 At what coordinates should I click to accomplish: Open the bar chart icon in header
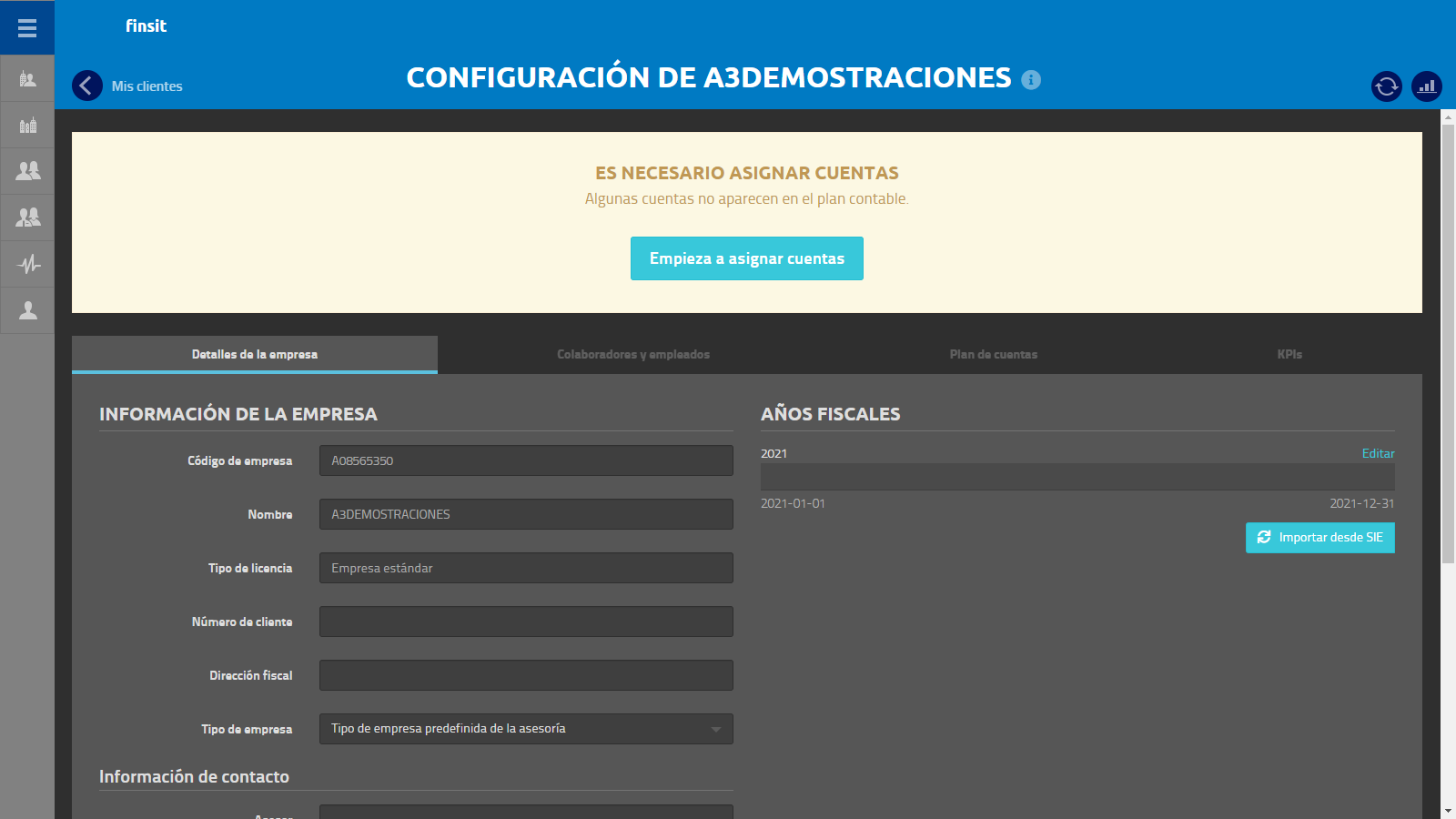(x=1427, y=86)
